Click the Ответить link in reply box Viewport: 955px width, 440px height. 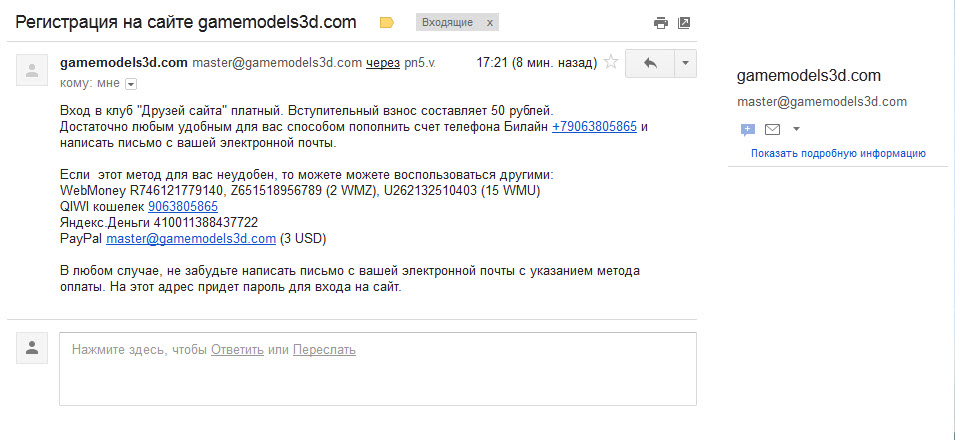[238, 350]
